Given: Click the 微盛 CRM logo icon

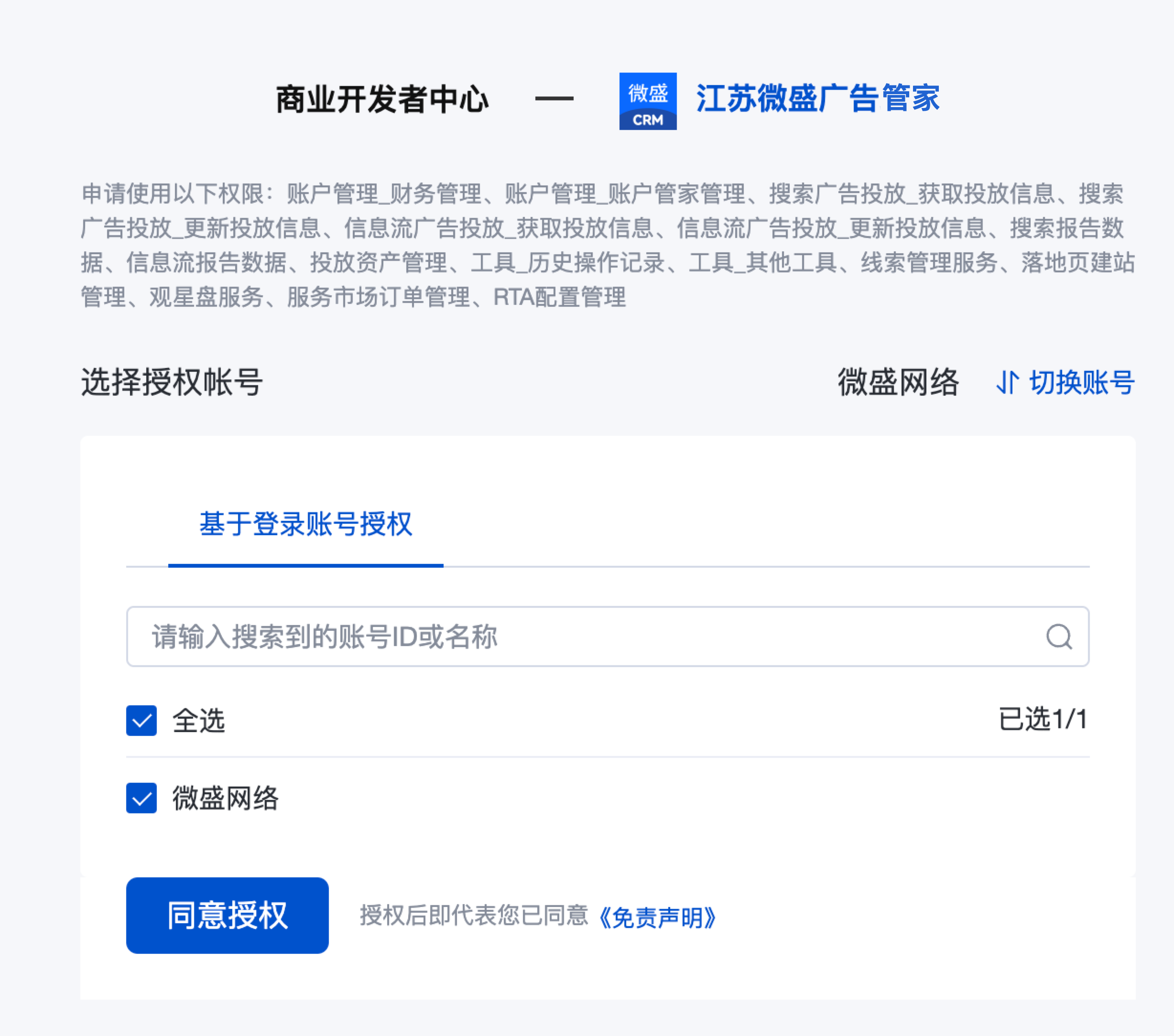Looking at the screenshot, I should 647,101.
